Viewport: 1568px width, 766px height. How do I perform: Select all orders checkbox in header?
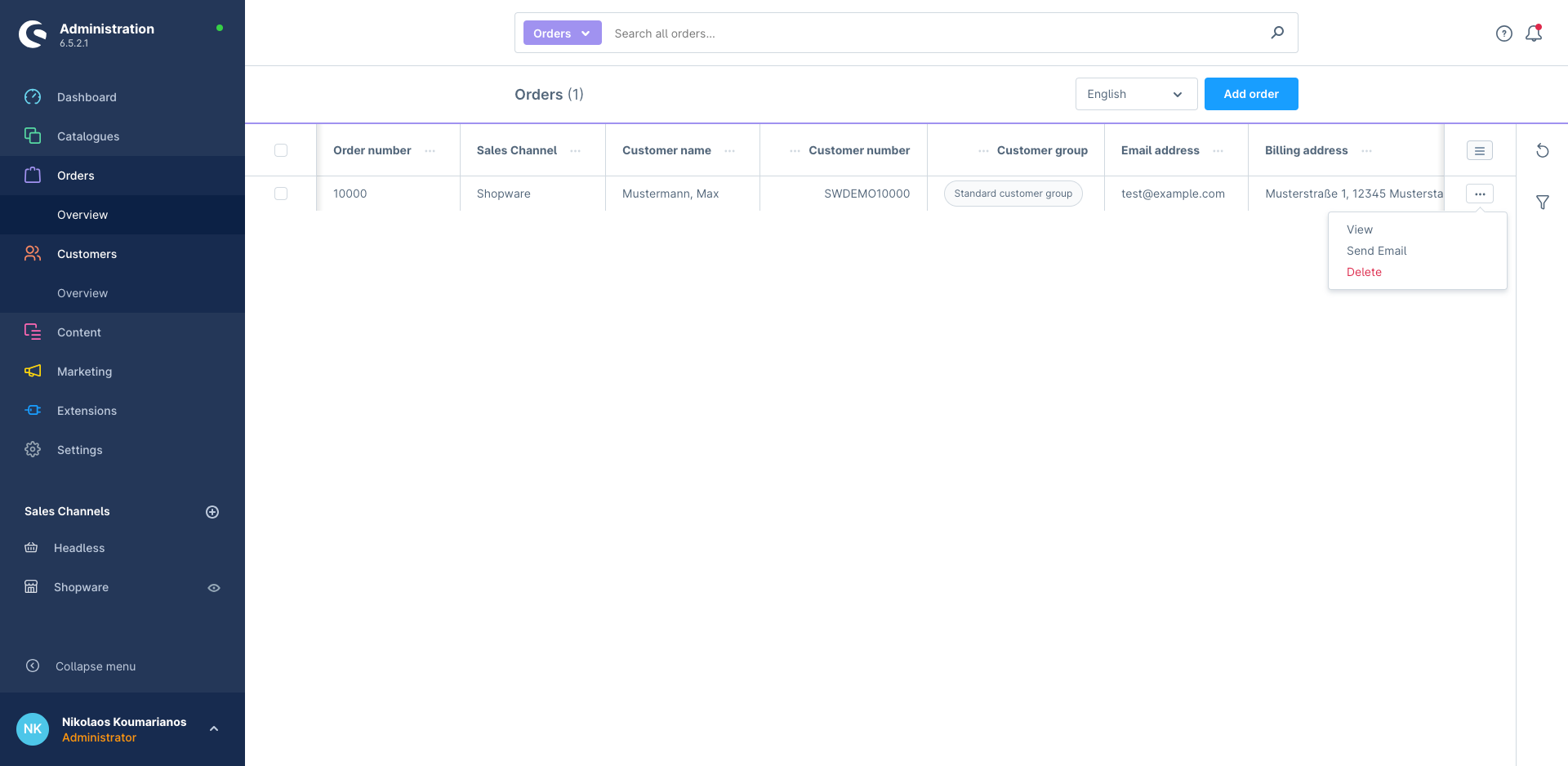click(x=281, y=150)
